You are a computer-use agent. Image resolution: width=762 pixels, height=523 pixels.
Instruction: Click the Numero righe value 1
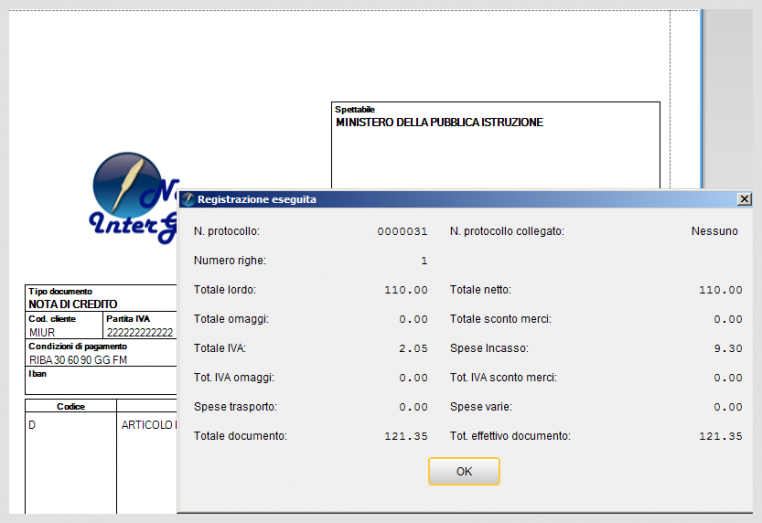(424, 261)
